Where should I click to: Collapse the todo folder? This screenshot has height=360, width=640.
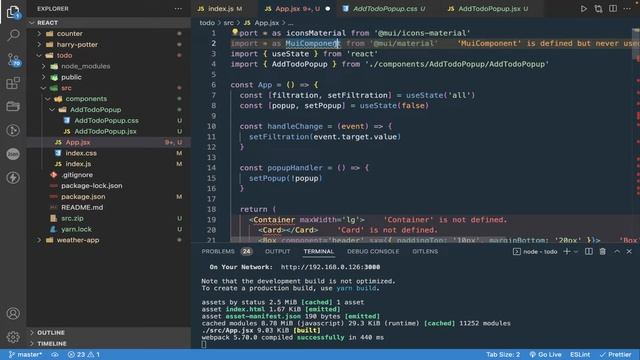point(64,55)
